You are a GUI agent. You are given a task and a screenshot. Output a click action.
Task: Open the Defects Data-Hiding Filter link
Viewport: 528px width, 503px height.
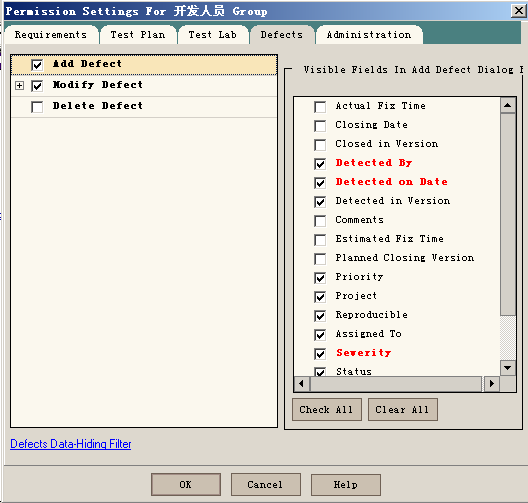pyautogui.click(x=71, y=444)
